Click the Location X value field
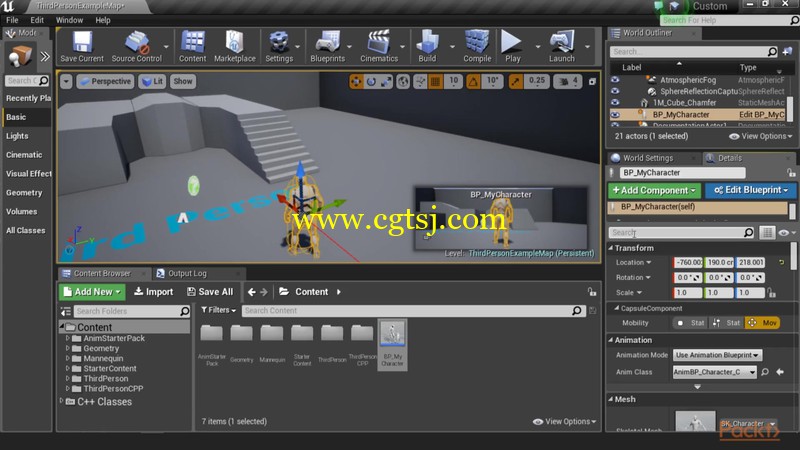This screenshot has width=800, height=450. pos(688,262)
